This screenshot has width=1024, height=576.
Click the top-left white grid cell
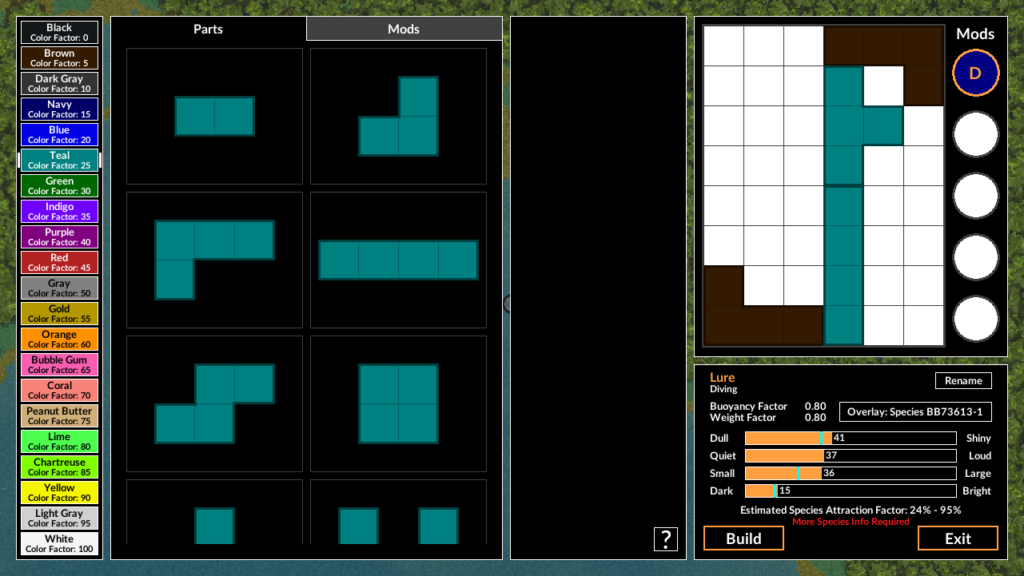click(x=723, y=46)
